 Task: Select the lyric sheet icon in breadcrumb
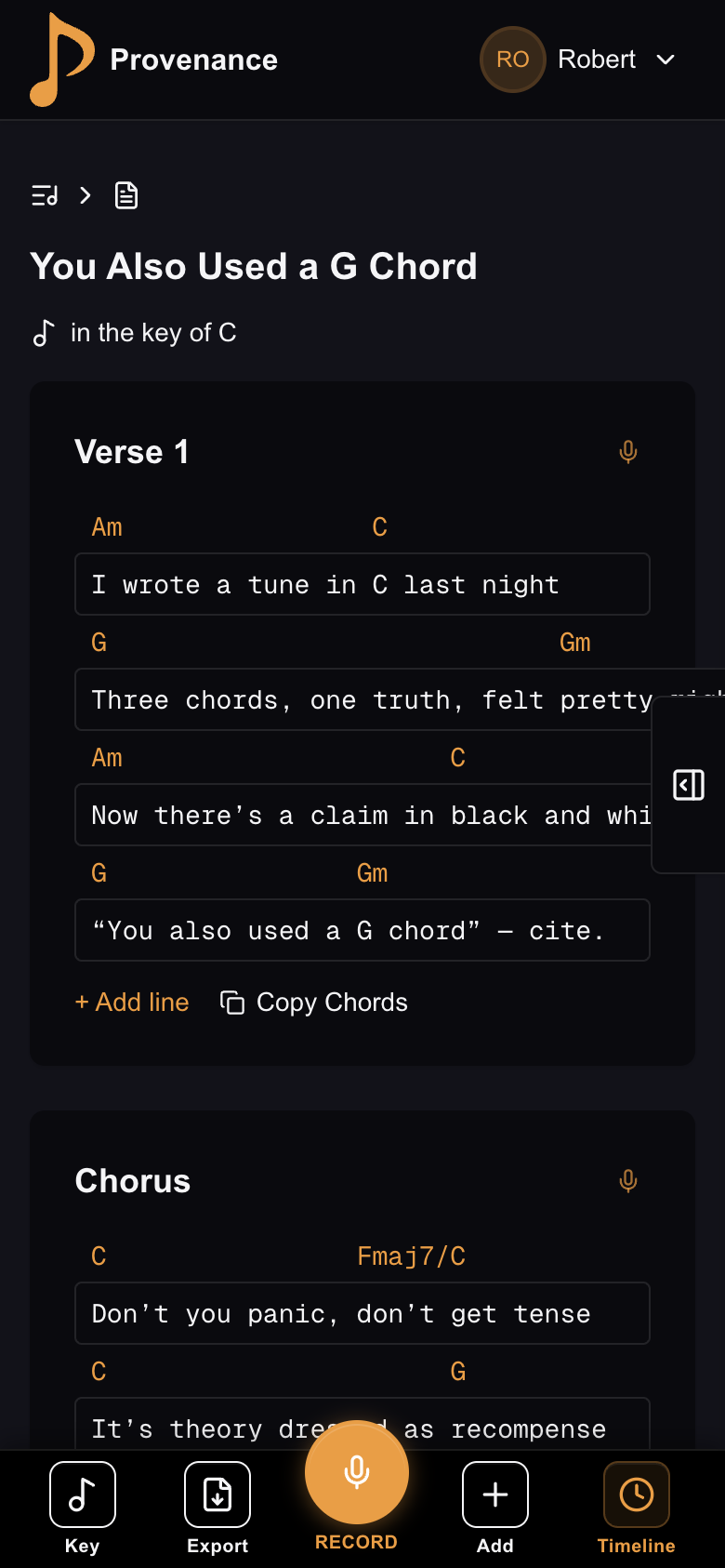click(x=125, y=195)
